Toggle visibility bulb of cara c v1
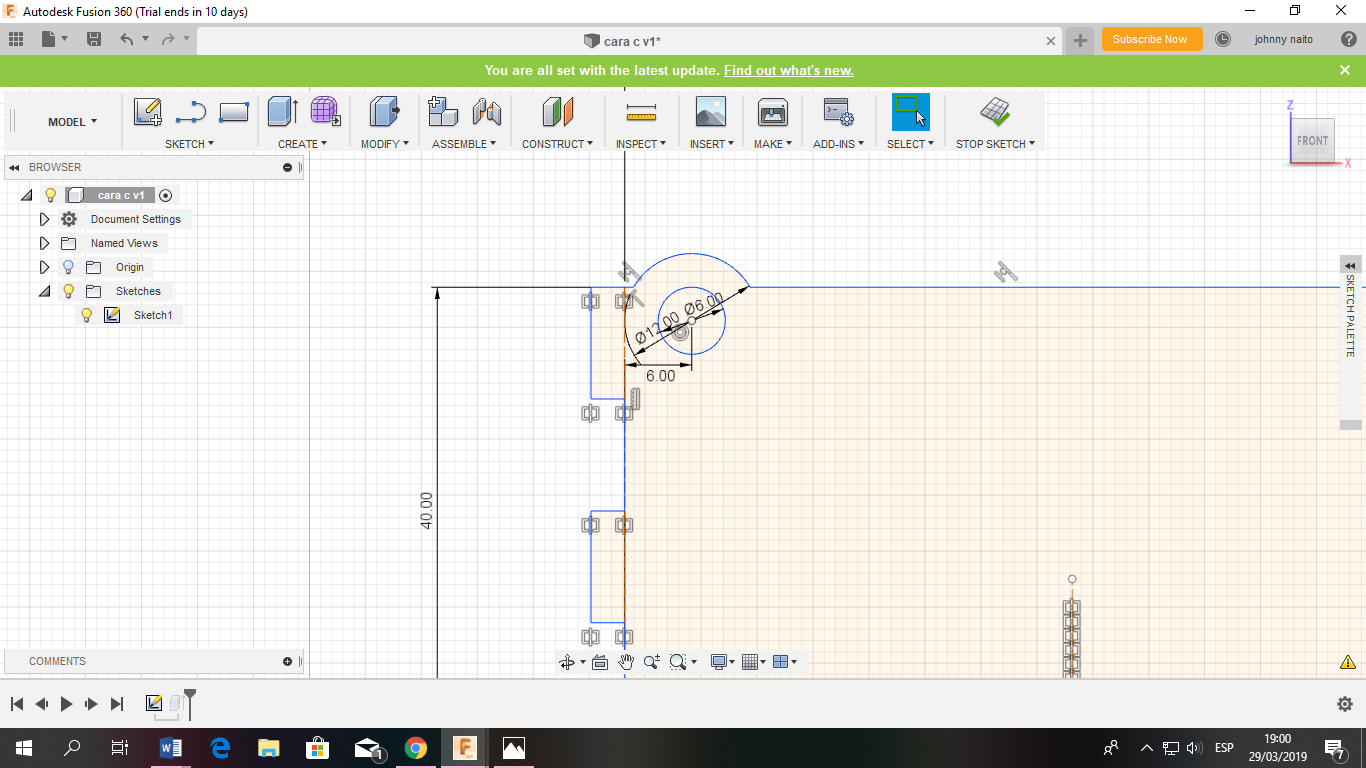Image resolution: width=1366 pixels, height=768 pixels. [x=50, y=195]
